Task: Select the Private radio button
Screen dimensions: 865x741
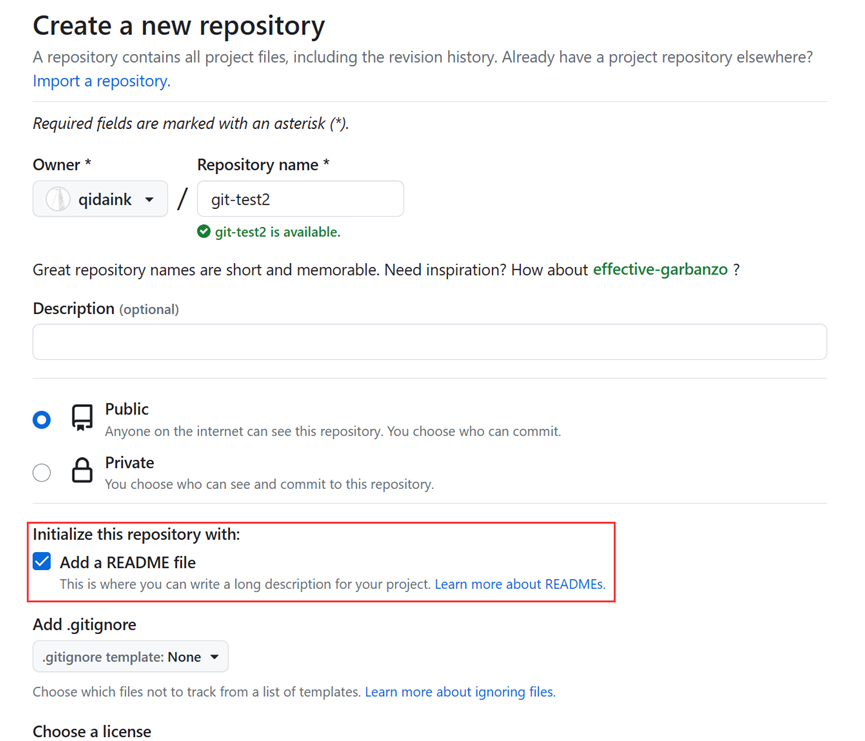Action: (42, 472)
